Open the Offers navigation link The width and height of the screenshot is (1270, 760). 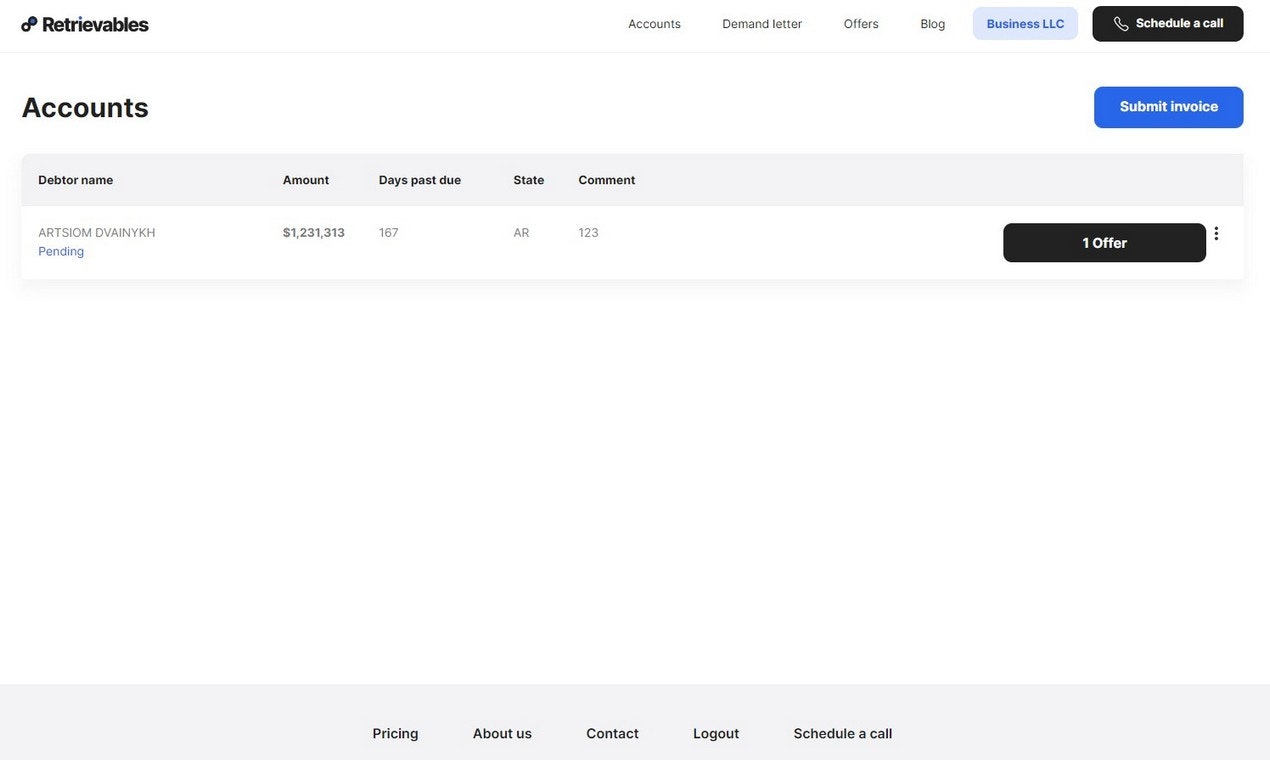coord(861,24)
